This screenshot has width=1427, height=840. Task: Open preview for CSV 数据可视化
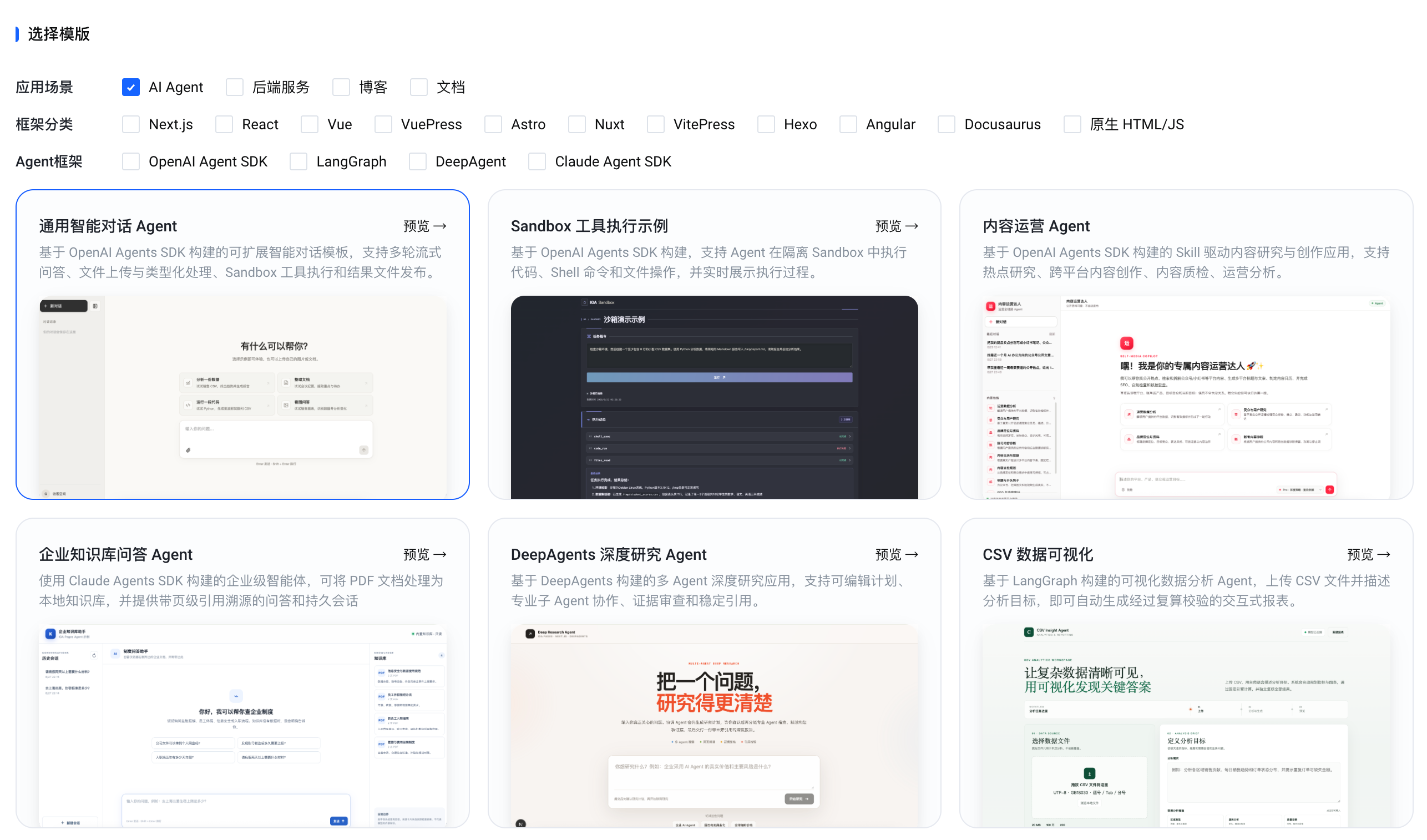coord(1368,554)
